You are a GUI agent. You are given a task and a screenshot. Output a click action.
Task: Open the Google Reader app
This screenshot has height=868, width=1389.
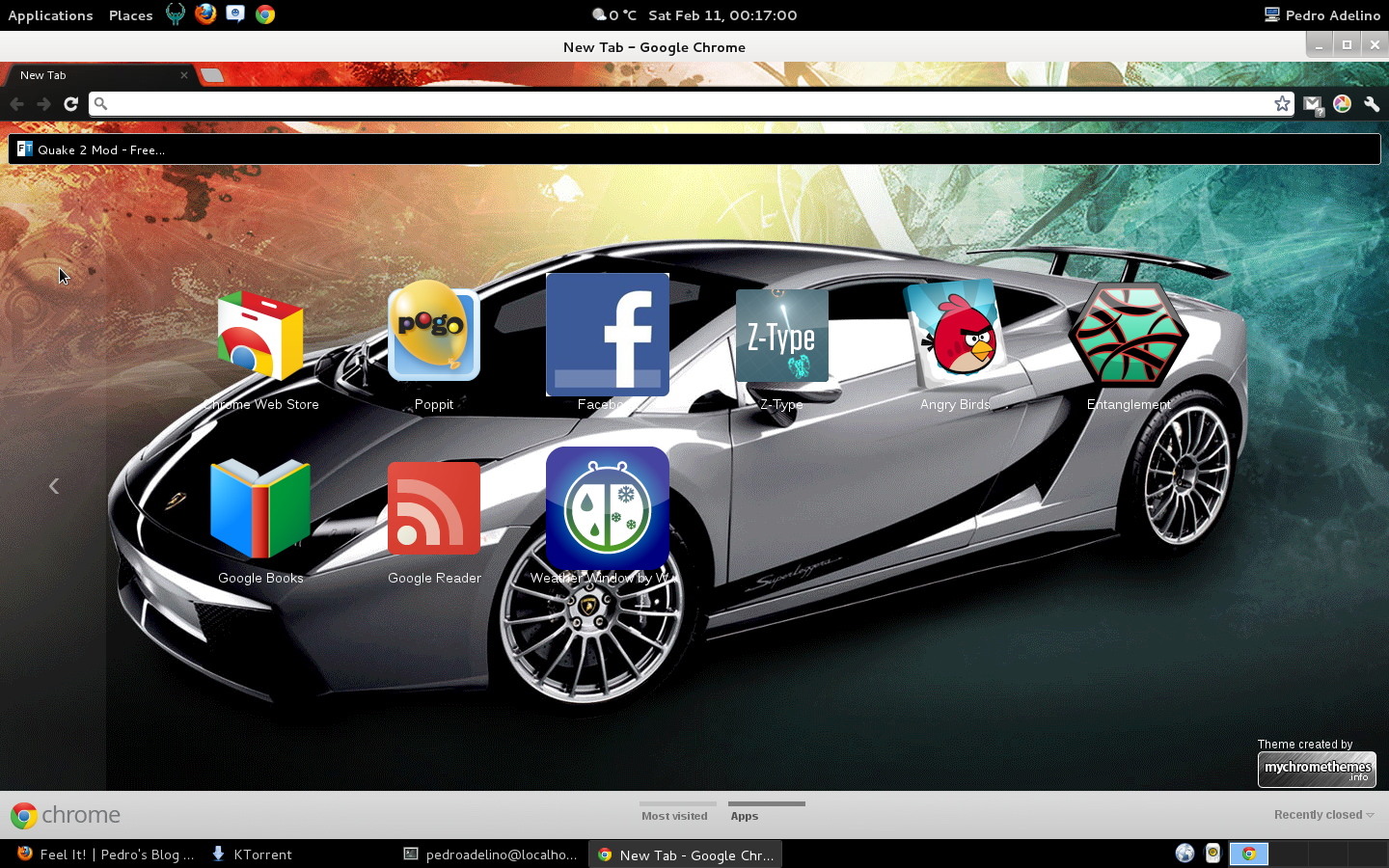pyautogui.click(x=434, y=508)
